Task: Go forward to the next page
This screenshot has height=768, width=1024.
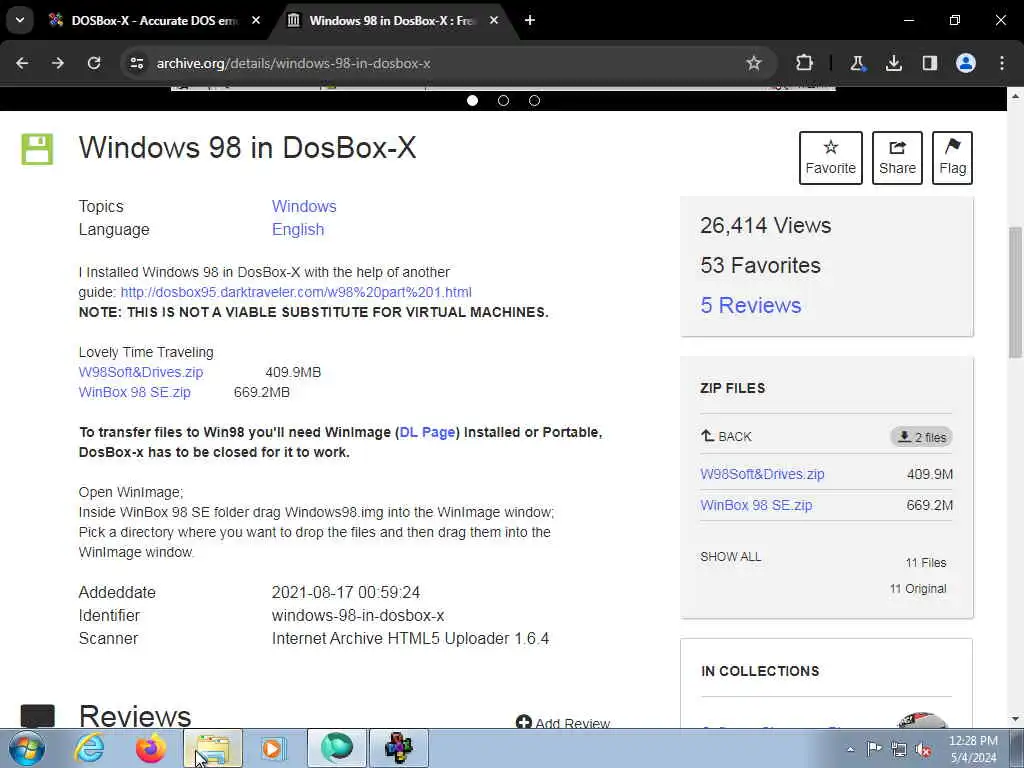Action: [58, 63]
